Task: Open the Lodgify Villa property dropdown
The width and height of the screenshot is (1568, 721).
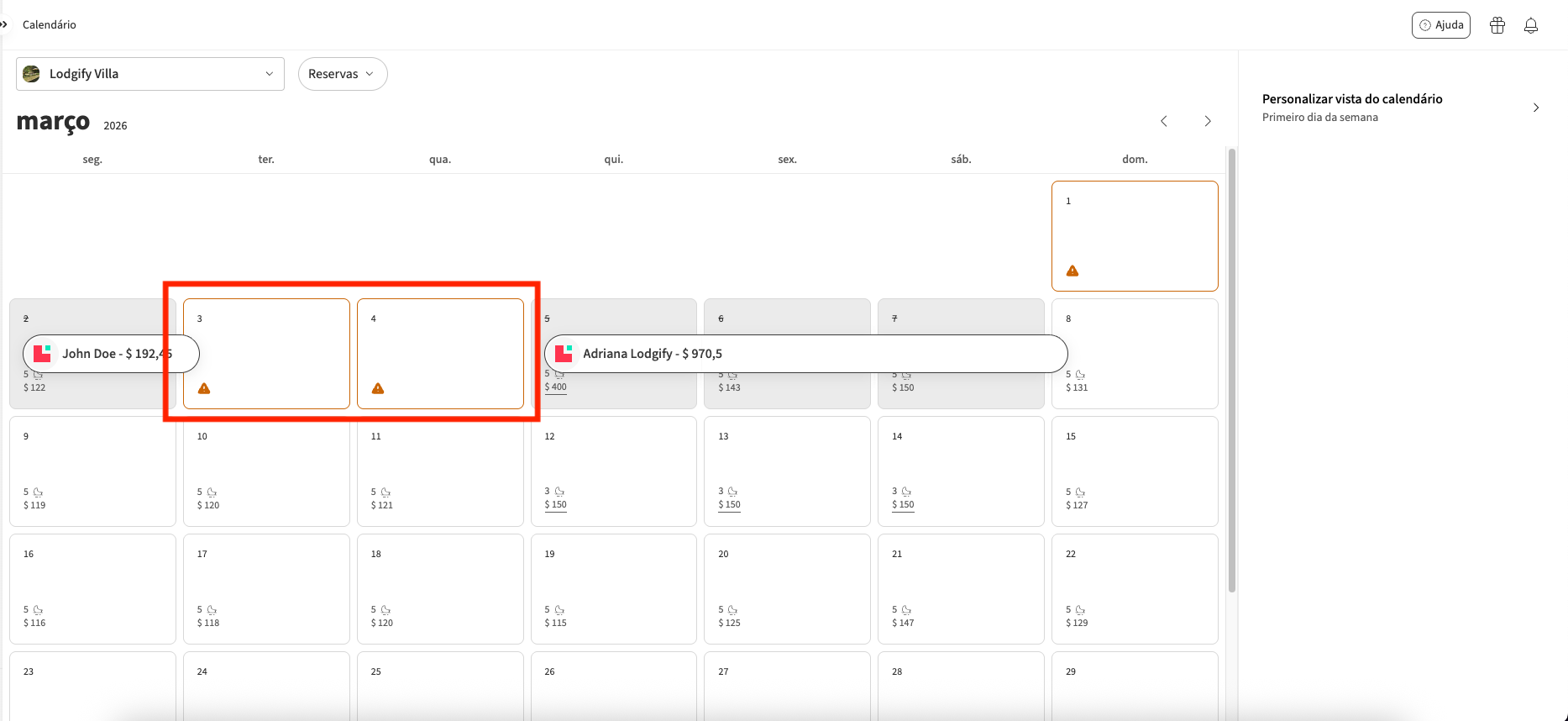Action: (150, 74)
